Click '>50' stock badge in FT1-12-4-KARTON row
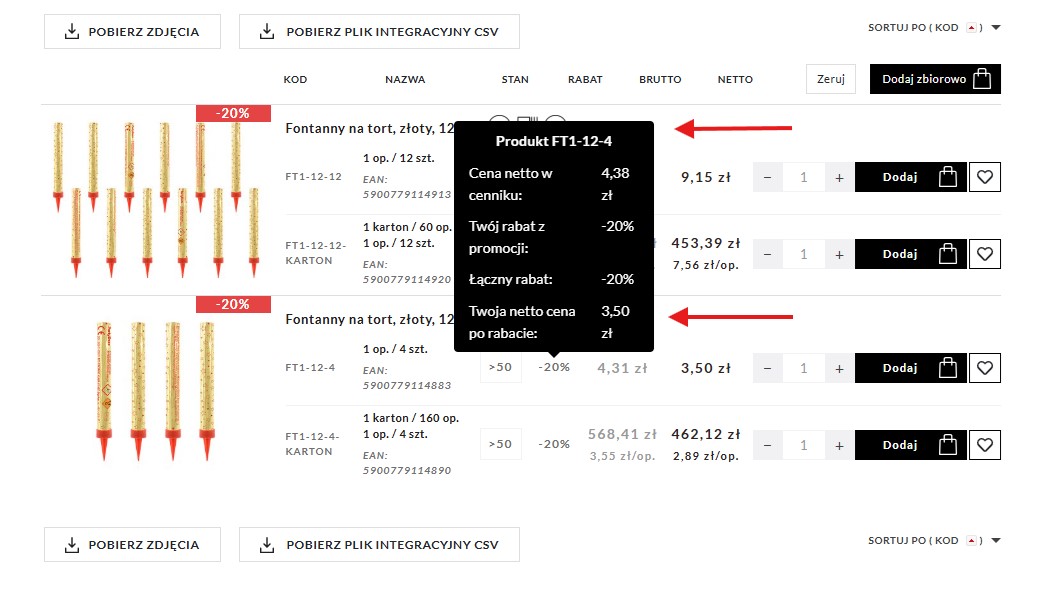 [x=500, y=444]
